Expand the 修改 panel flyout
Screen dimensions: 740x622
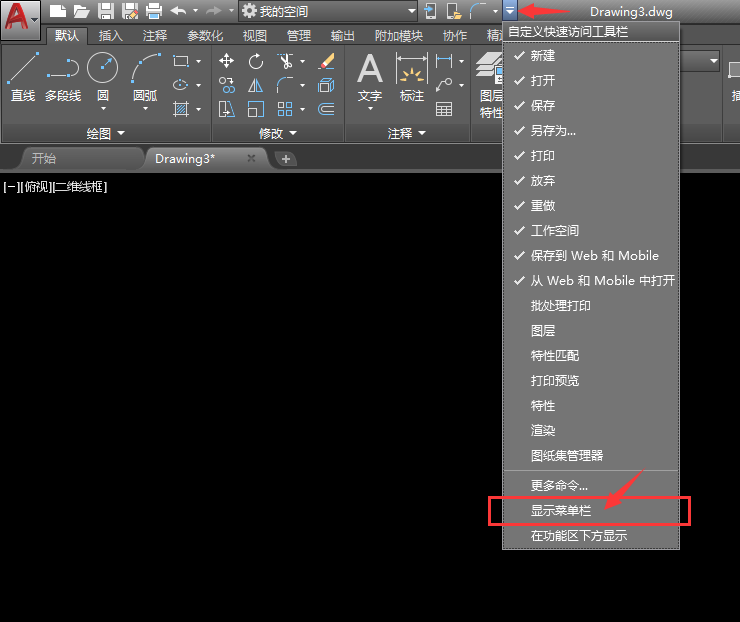pos(278,134)
